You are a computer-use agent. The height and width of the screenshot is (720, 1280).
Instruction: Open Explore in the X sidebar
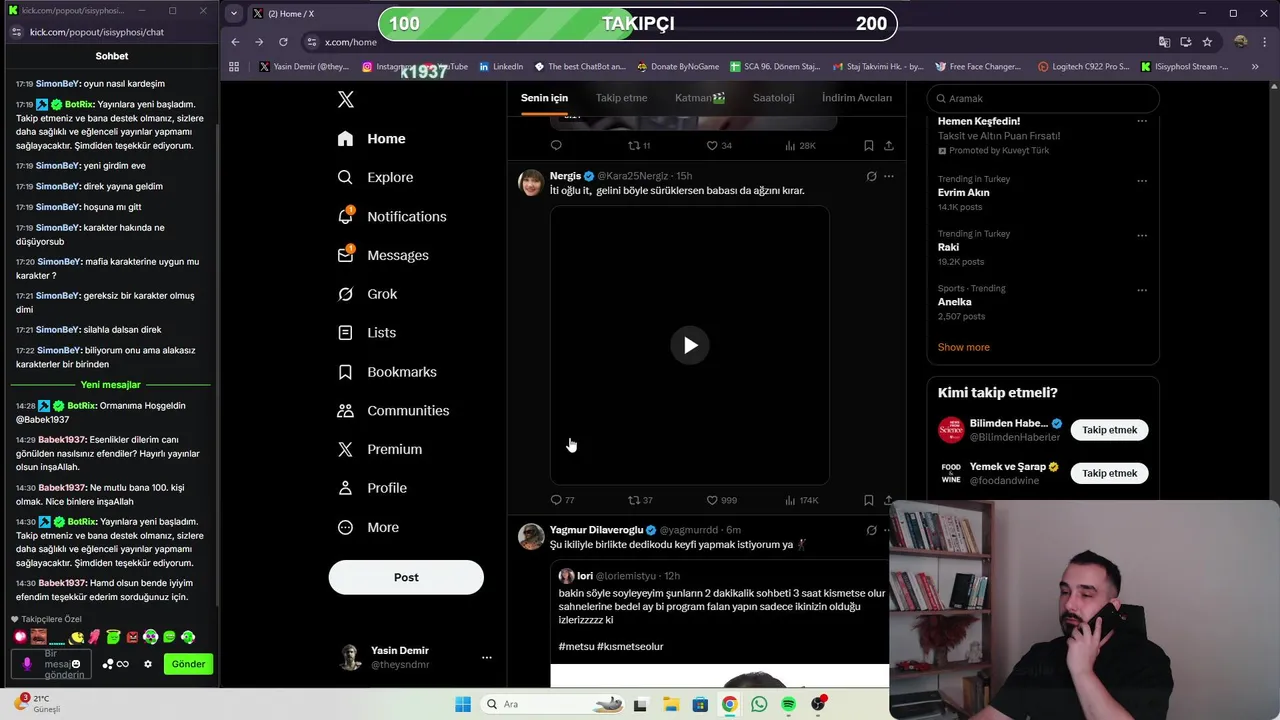tap(376, 177)
